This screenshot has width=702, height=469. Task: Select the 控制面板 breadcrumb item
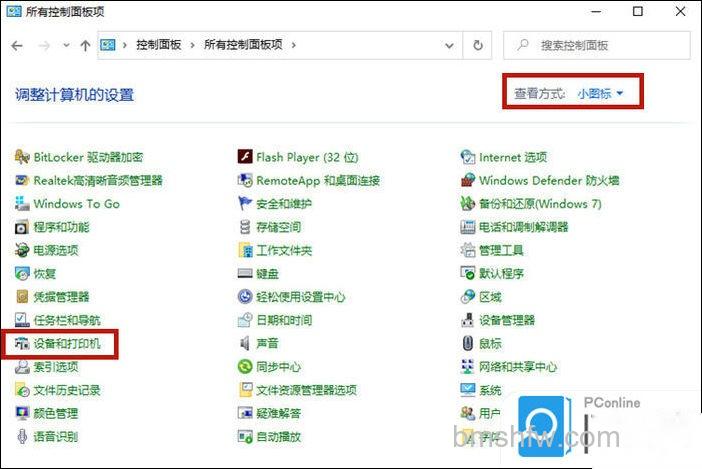159,45
